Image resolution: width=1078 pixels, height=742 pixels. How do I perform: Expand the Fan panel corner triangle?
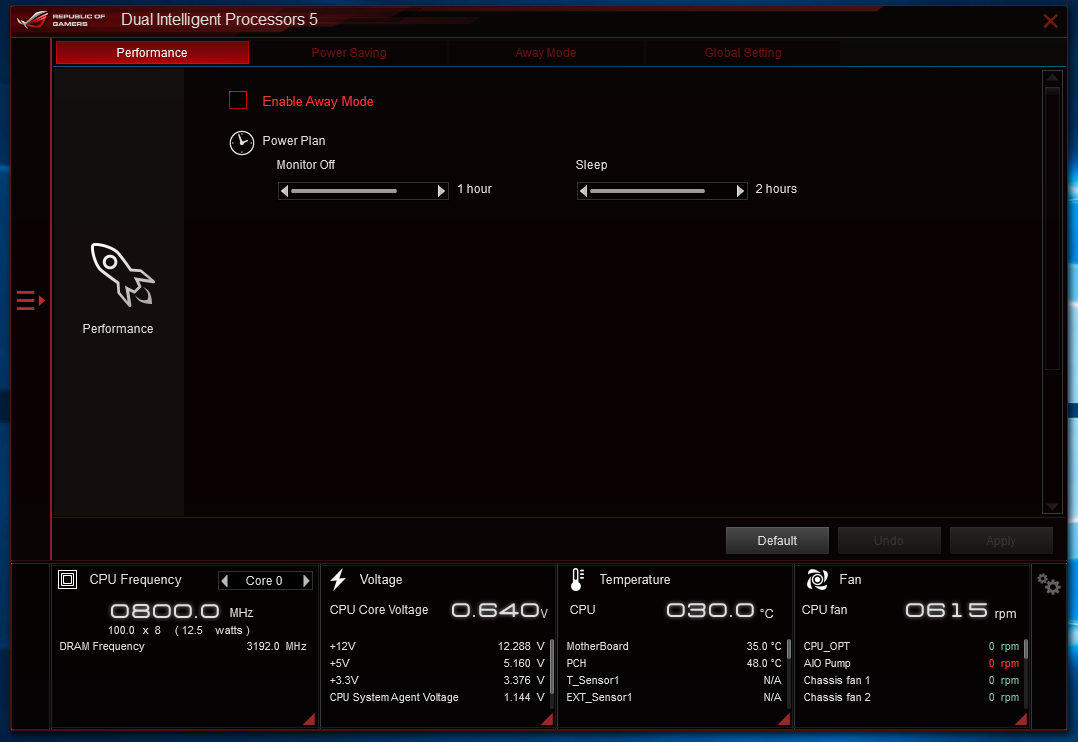pos(1022,719)
